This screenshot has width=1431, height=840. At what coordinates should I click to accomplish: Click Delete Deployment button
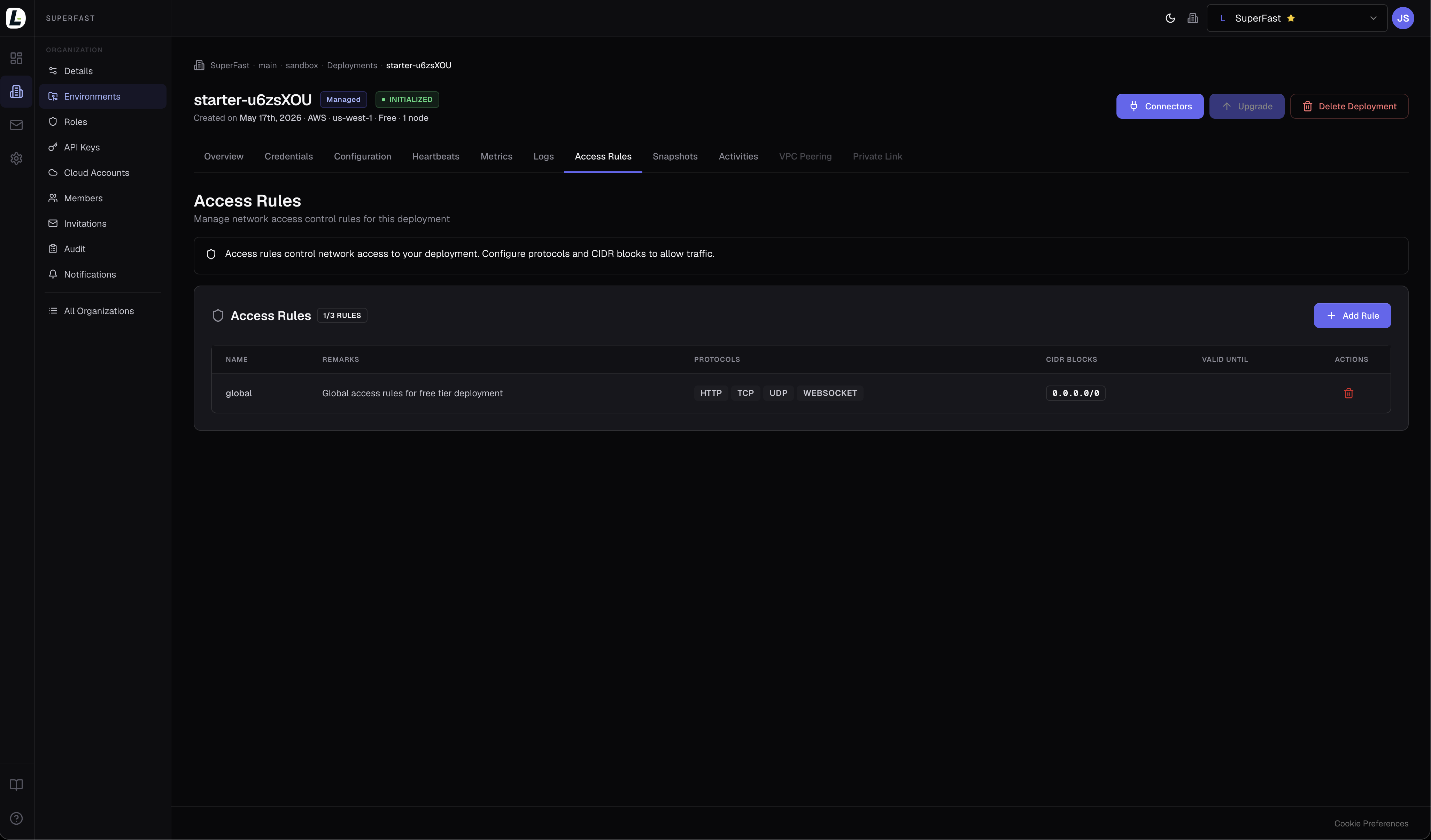pyautogui.click(x=1349, y=106)
